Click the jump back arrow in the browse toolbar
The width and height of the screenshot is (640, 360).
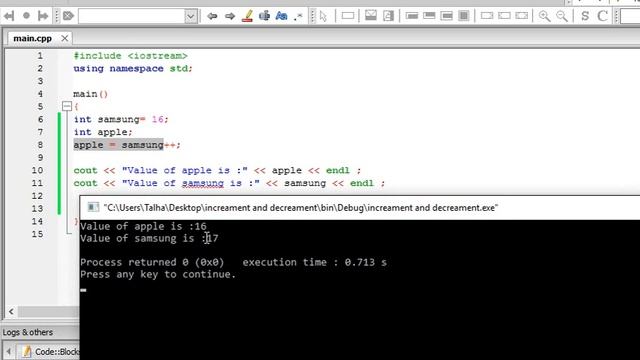[x=9, y=16]
